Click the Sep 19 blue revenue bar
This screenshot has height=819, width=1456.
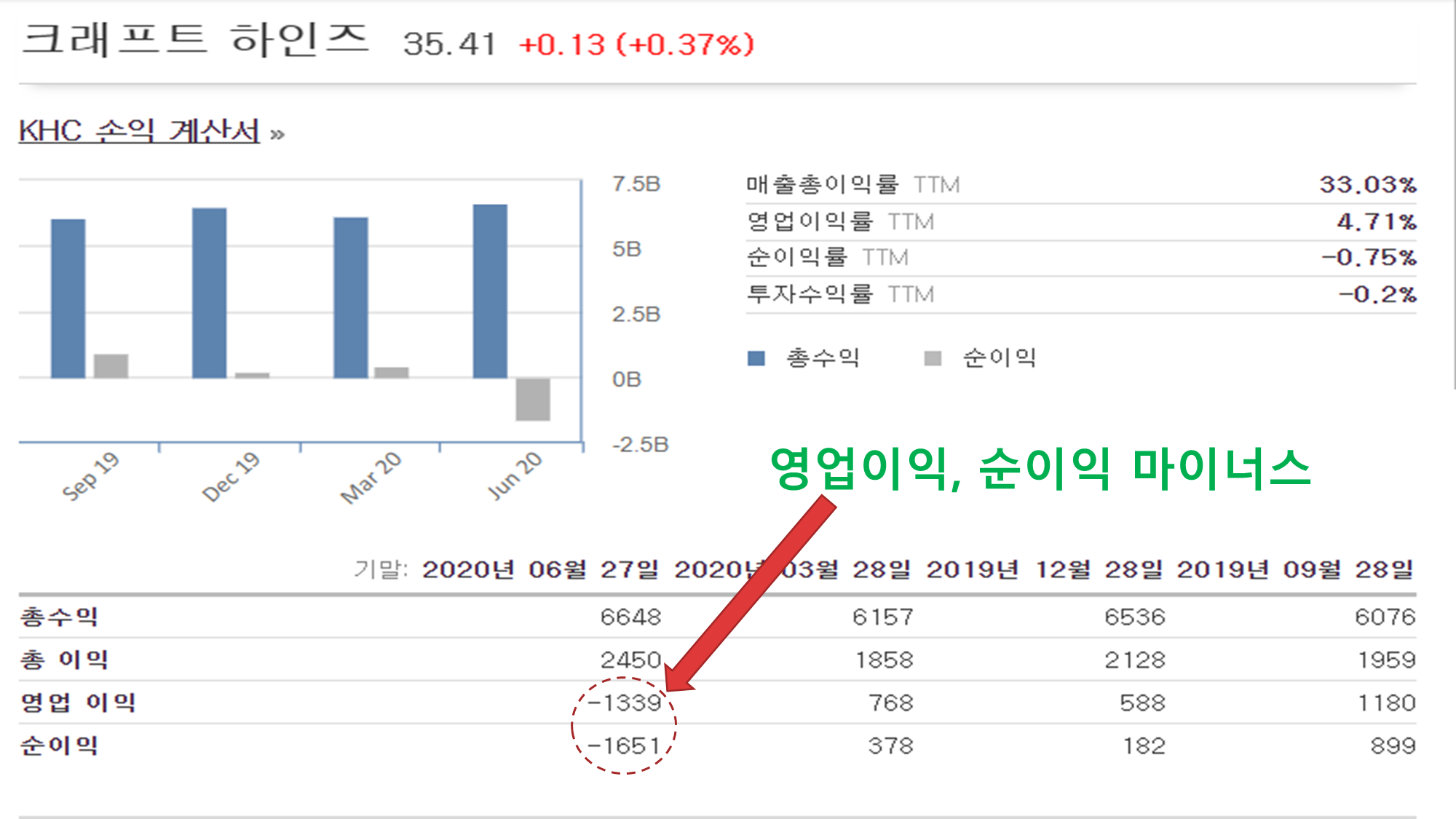pos(68,298)
